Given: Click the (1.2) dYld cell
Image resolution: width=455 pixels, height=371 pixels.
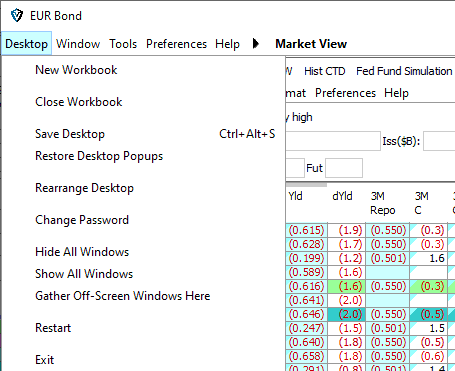Looking at the screenshot, I should pos(347,258).
